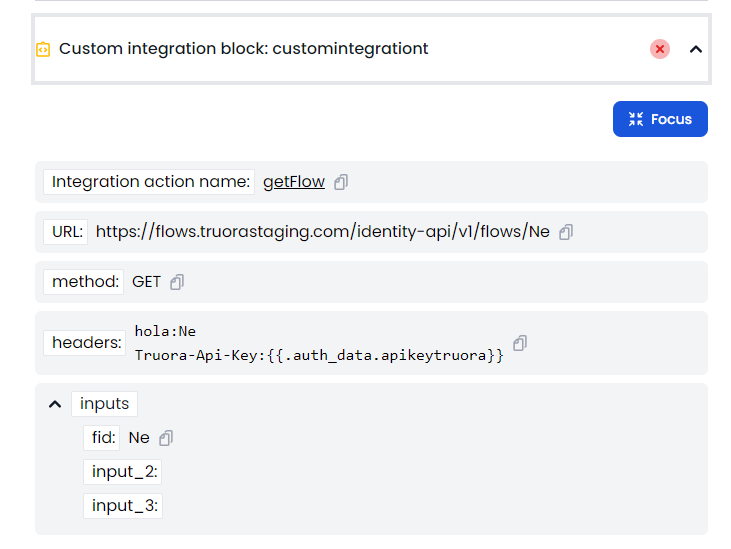Click the fid: label
731x549 pixels.
102,438
